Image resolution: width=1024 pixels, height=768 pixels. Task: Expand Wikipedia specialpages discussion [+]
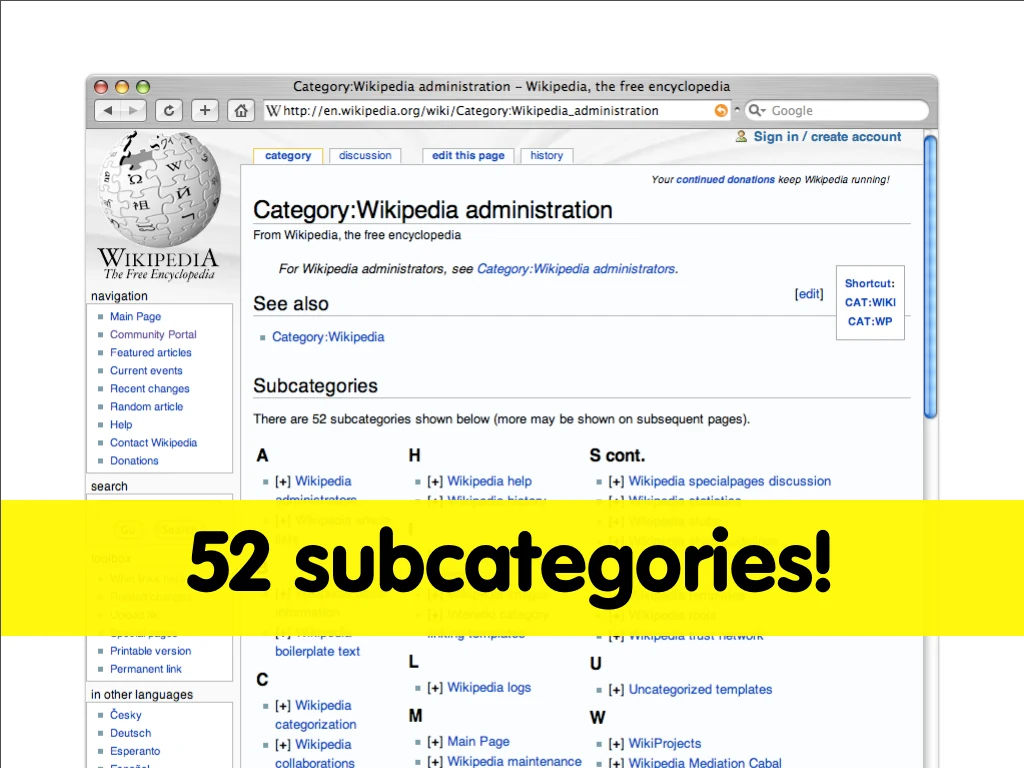point(616,481)
